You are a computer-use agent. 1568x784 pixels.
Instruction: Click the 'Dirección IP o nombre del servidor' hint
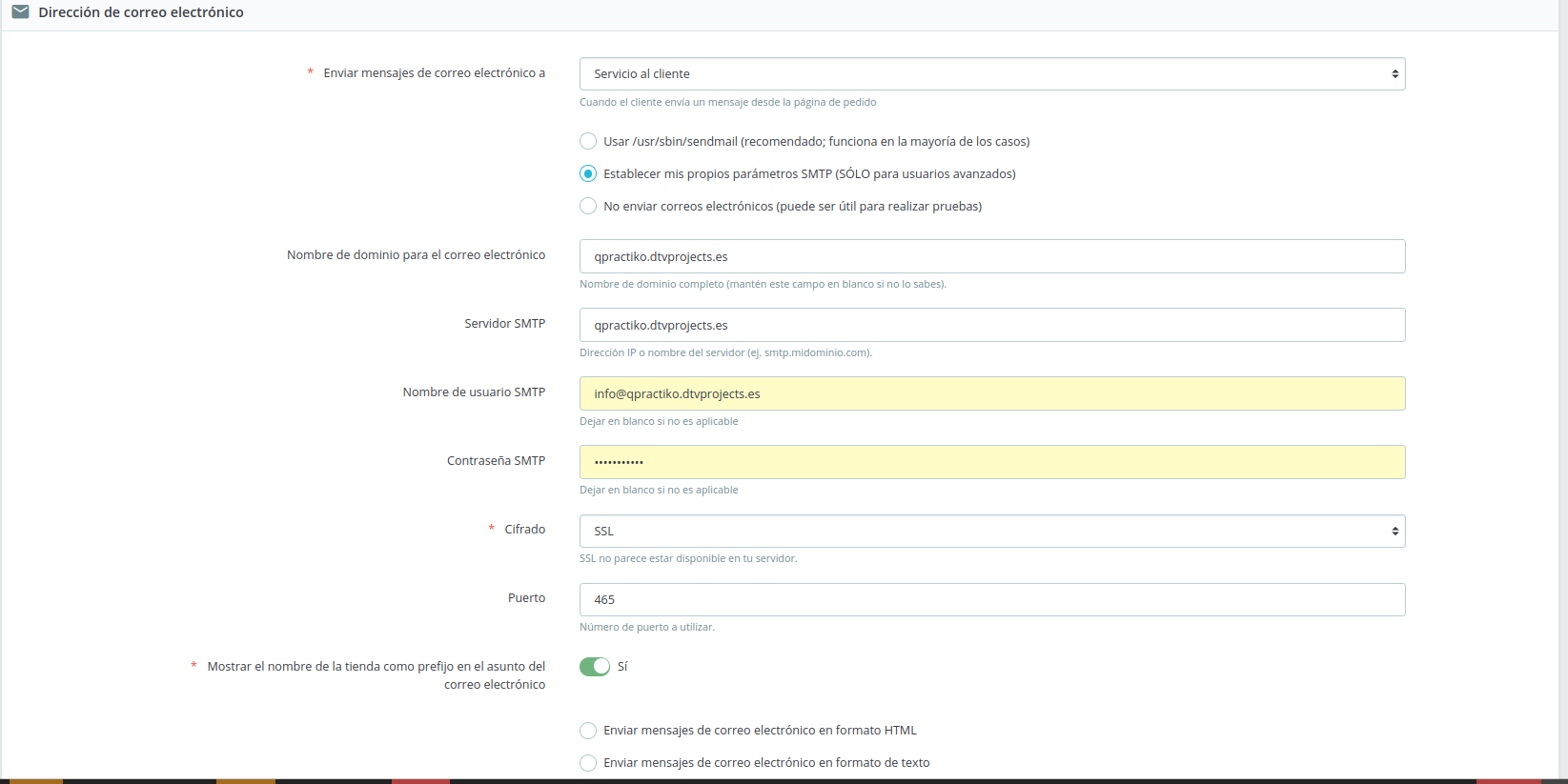(x=725, y=352)
